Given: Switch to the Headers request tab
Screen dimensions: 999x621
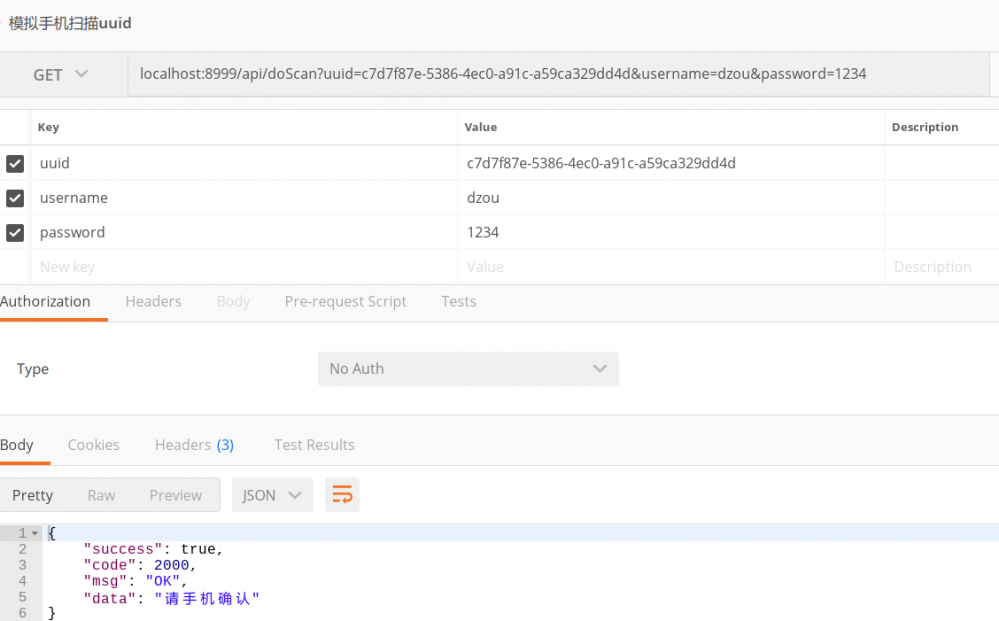Looking at the screenshot, I should 153,301.
